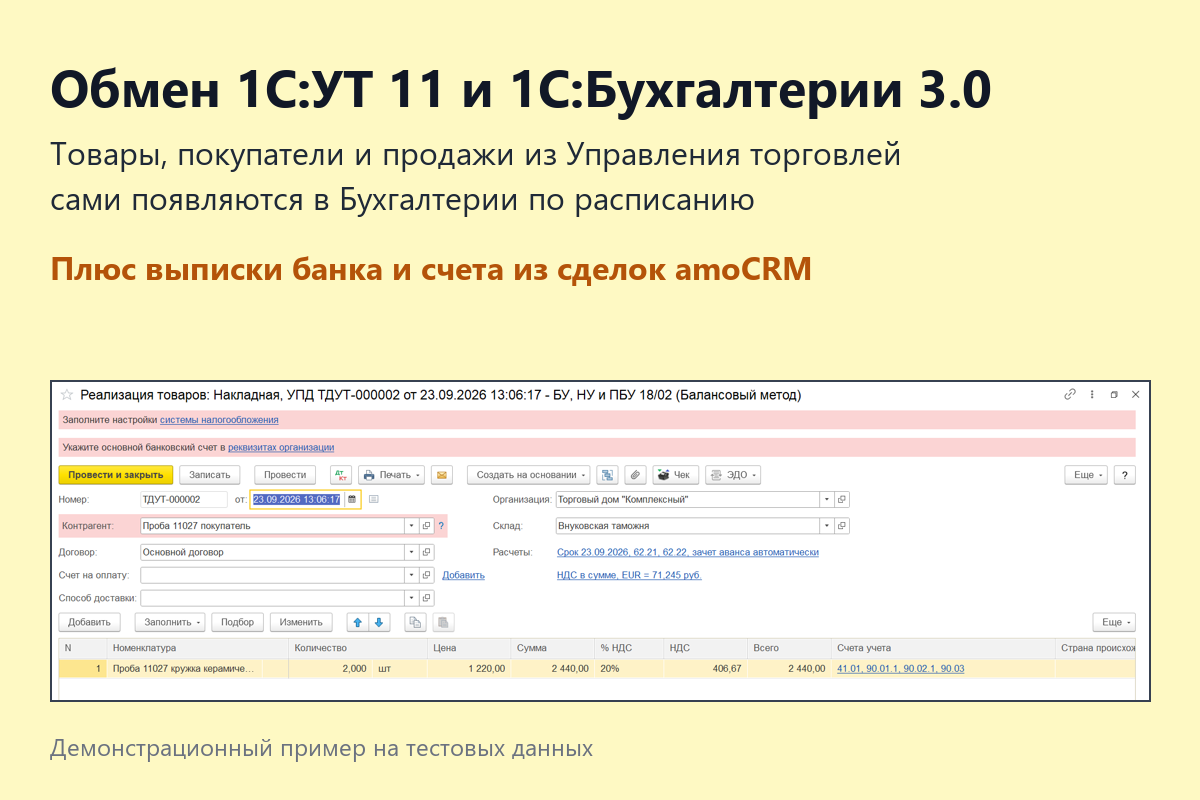This screenshot has width=1200, height=800.
Task: Click Добавить link next to Счет на оплату
Action: [x=463, y=575]
